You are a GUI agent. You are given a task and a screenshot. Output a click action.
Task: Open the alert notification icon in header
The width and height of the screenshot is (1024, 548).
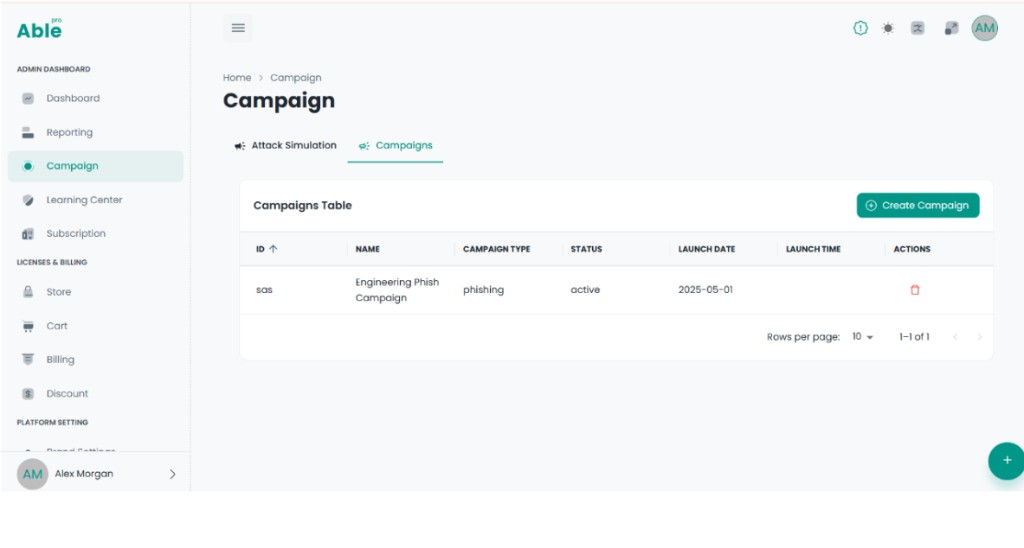click(860, 28)
